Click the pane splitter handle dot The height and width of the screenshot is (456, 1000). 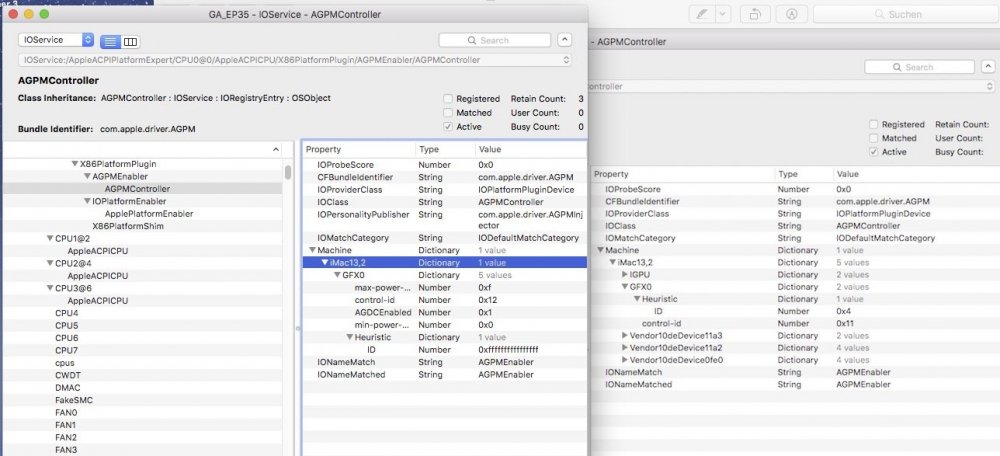pos(296,328)
